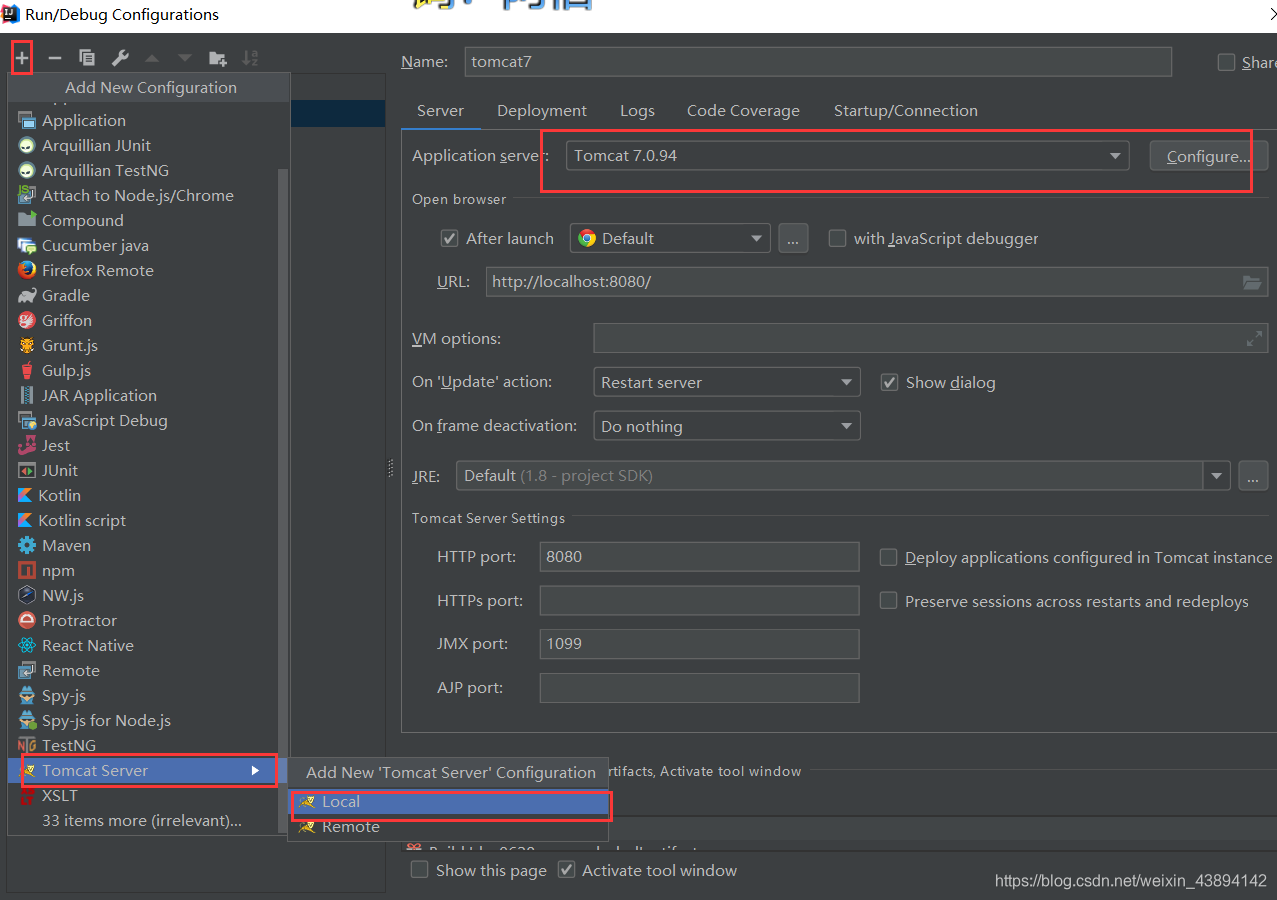Viewport: 1277px width, 900px height.
Task: Open the On 'Update' action dropdown
Action: click(727, 382)
